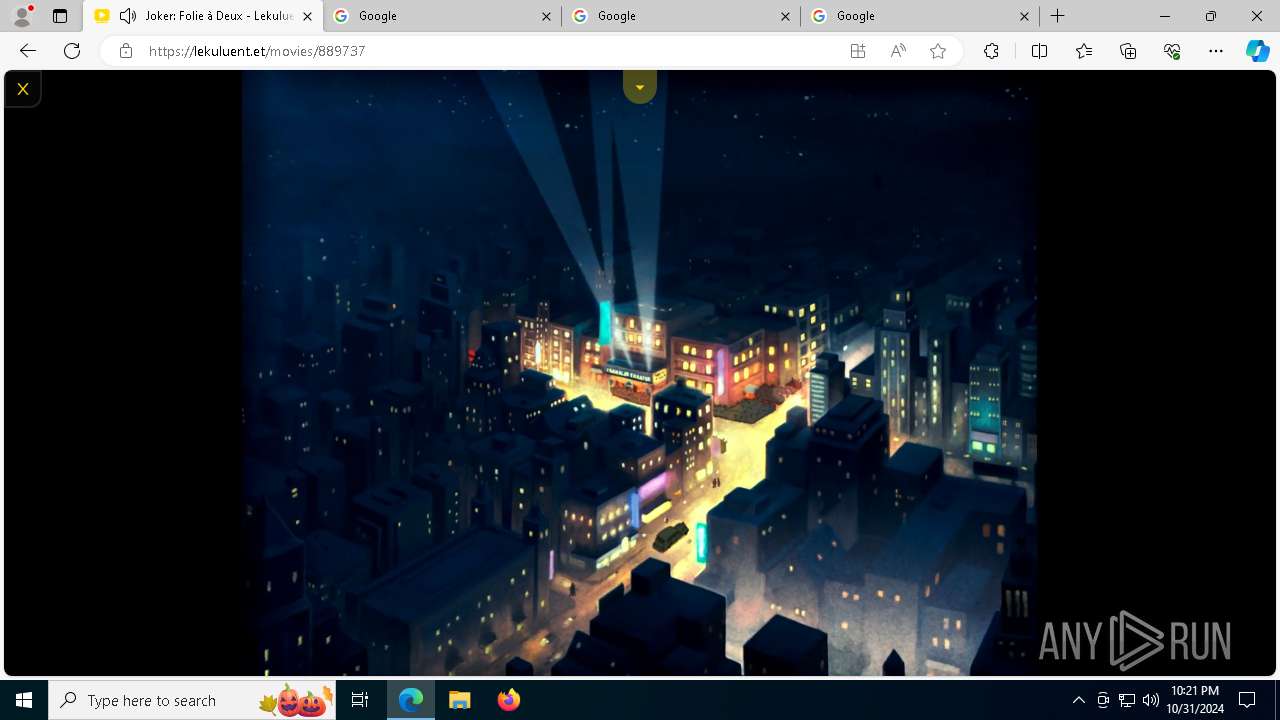Close the Joker: Folie à Deux tab
This screenshot has width=1280, height=720.
(x=307, y=16)
